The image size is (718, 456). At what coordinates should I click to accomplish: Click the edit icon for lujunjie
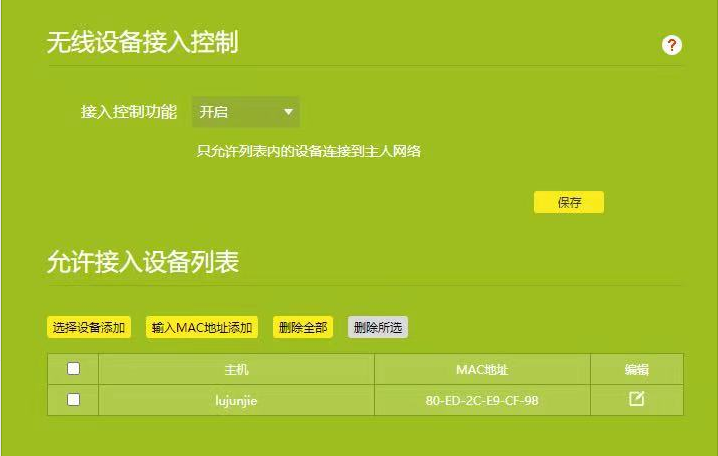[636, 399]
